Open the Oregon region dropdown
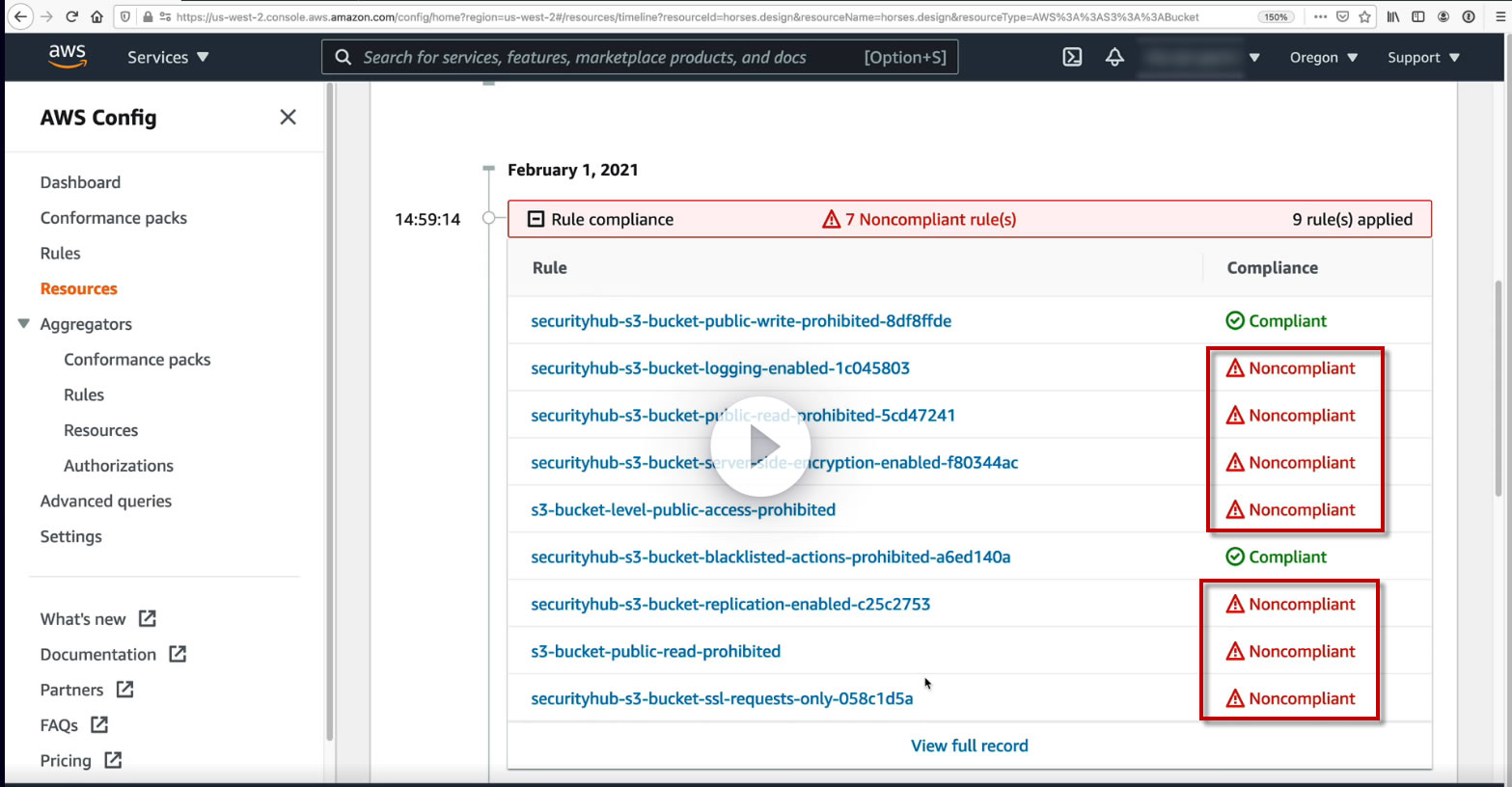This screenshot has height=787, width=1512. 1323,57
